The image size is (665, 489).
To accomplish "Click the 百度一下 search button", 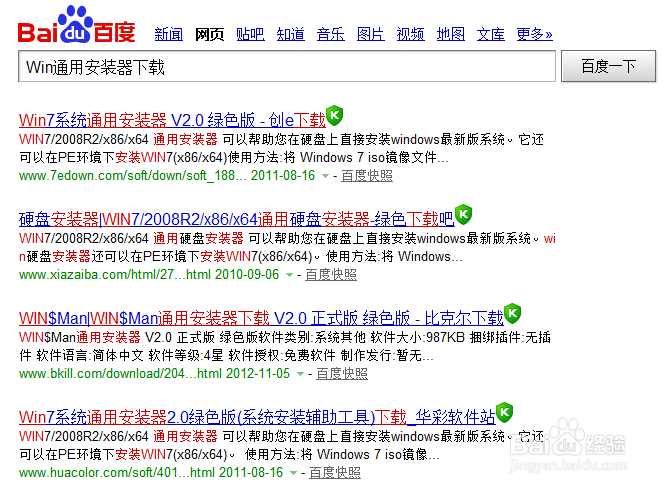I will click(609, 66).
